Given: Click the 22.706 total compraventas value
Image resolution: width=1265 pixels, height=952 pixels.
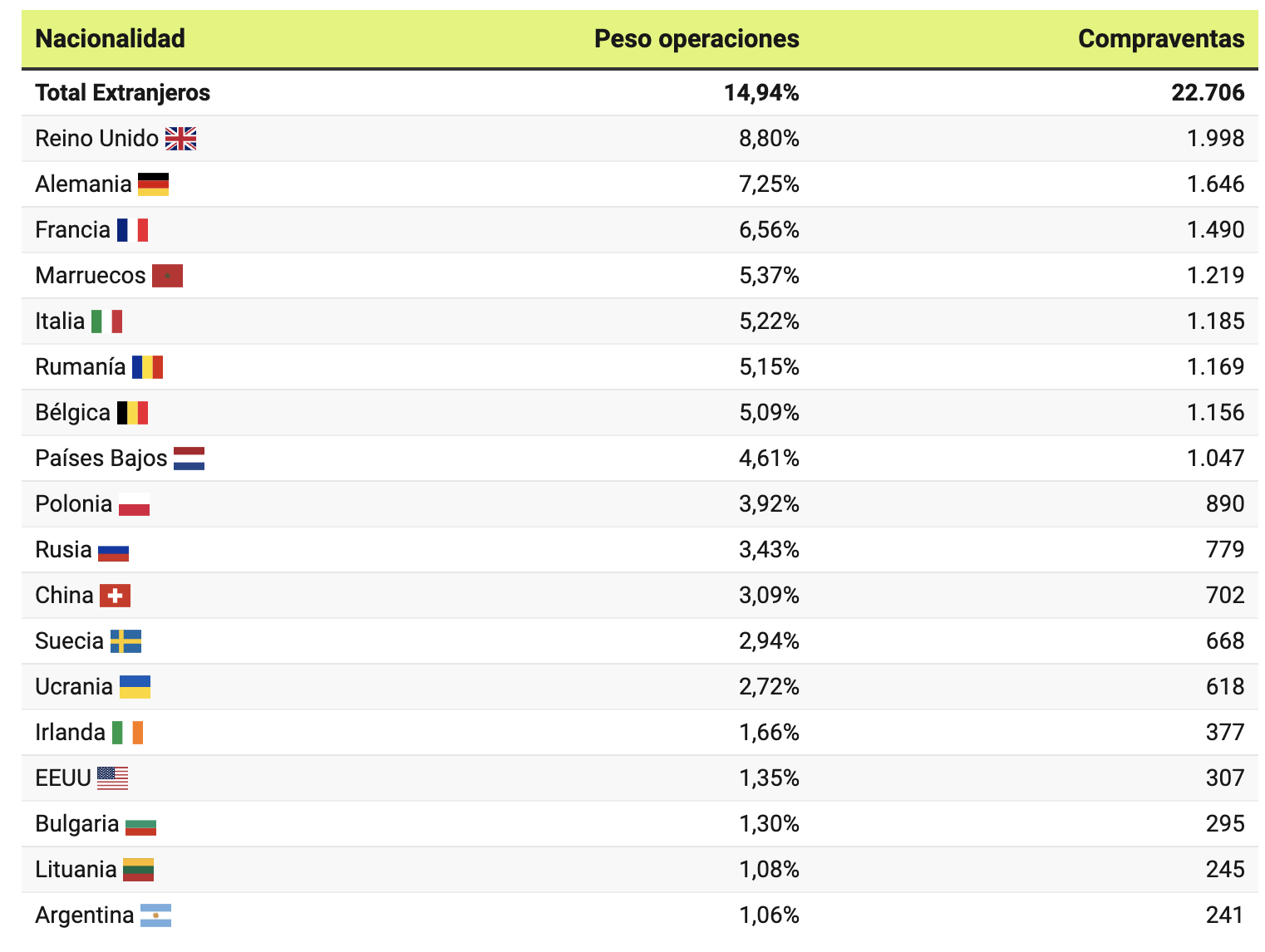Looking at the screenshot, I should pos(1208,93).
